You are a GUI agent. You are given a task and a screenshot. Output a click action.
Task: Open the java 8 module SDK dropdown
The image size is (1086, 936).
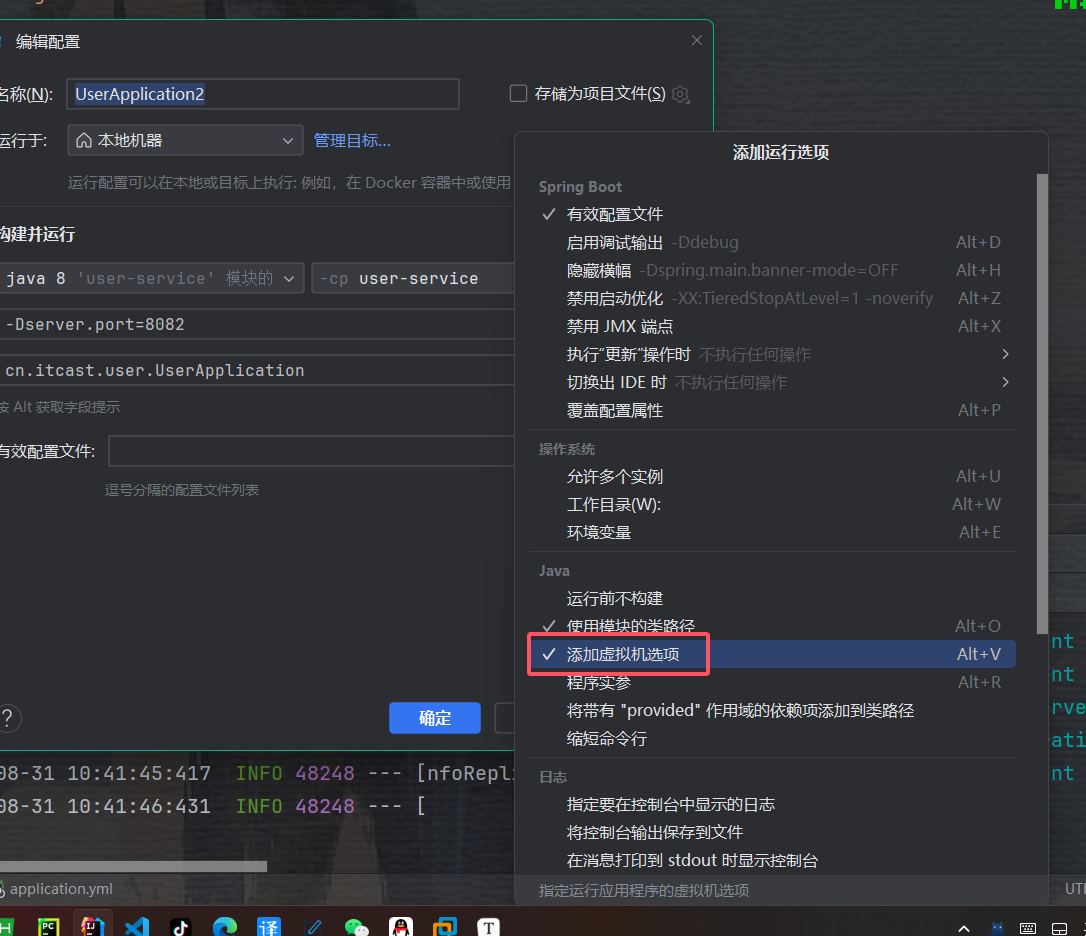click(150, 278)
